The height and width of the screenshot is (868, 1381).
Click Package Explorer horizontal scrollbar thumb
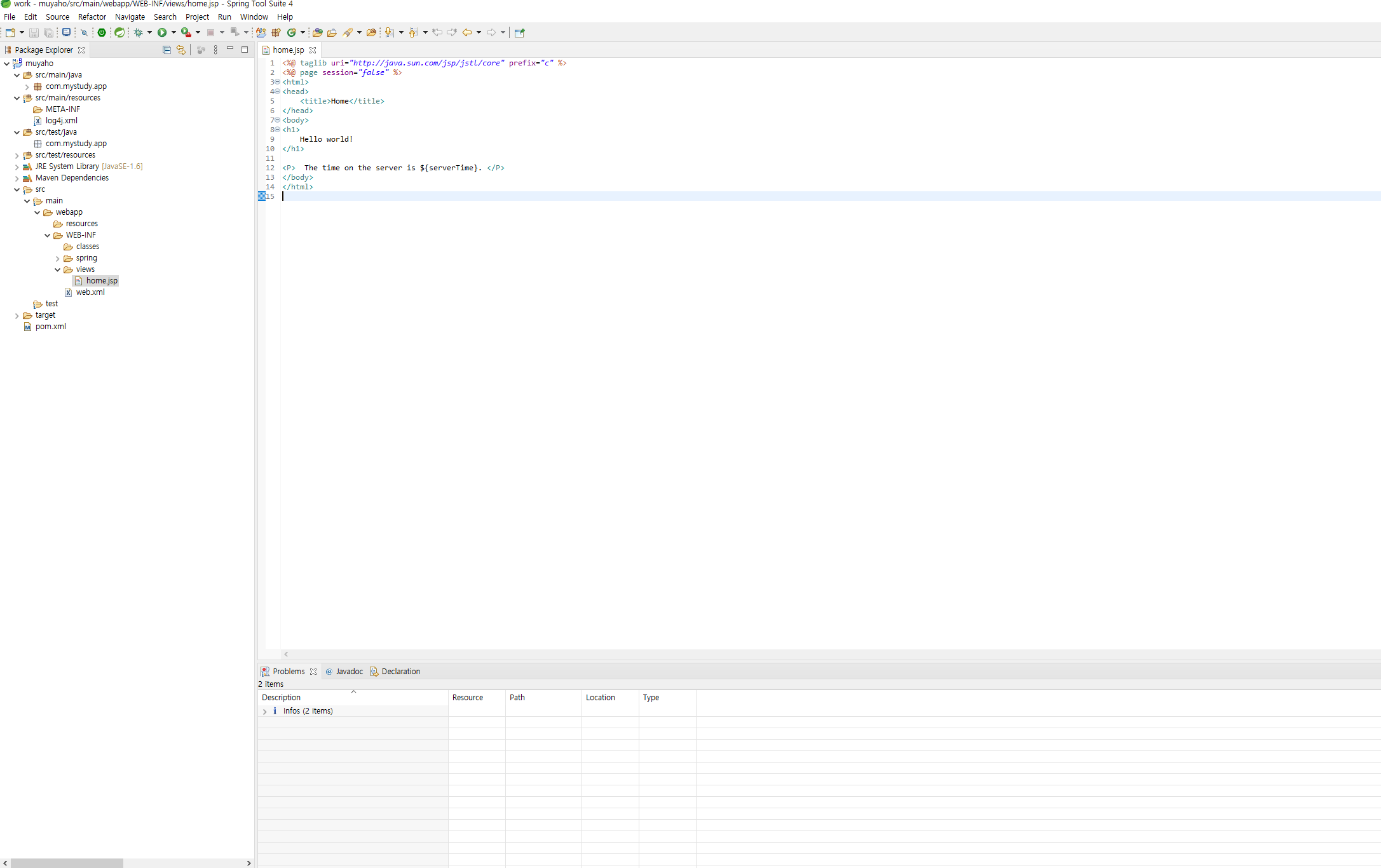(x=67, y=863)
